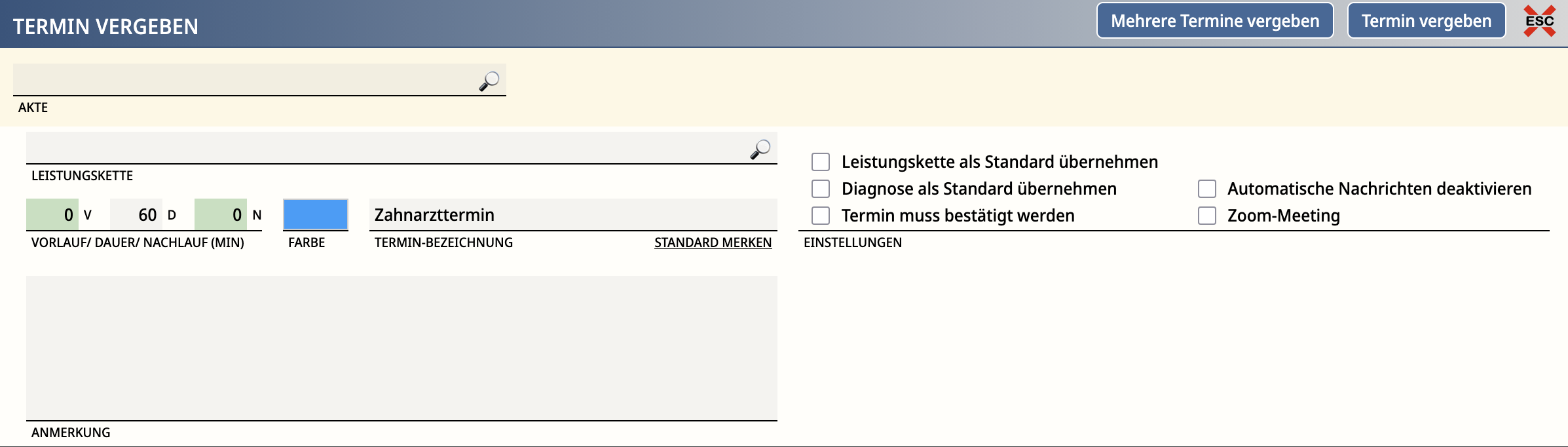Image resolution: width=1568 pixels, height=447 pixels.
Task: Click the Termin-Bezeichnung field with Zahnarzttermin
Action: pos(572,214)
